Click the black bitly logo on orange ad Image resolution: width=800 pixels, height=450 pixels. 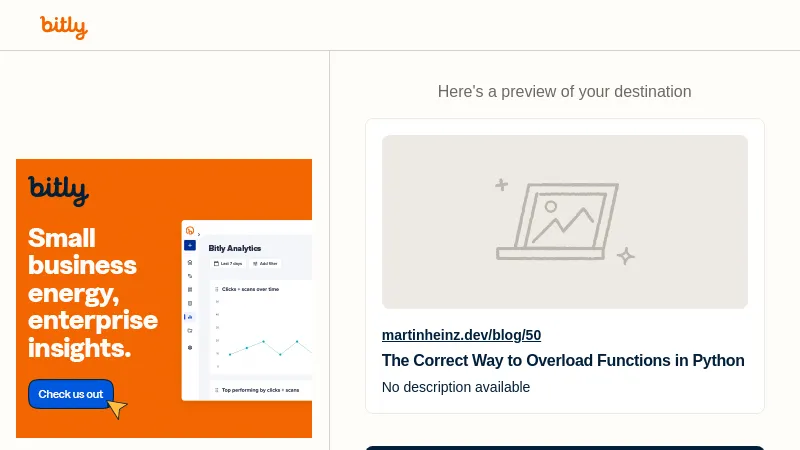point(58,189)
